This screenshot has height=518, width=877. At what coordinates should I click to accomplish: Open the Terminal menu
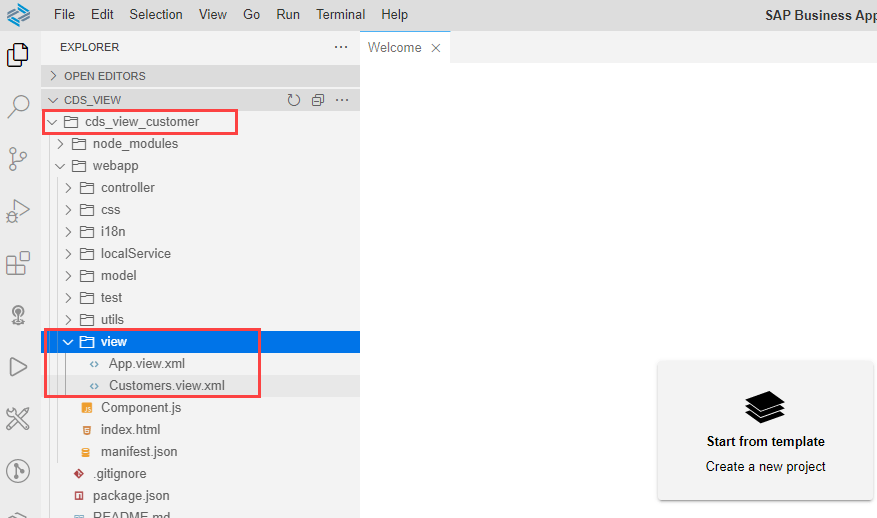(x=341, y=15)
